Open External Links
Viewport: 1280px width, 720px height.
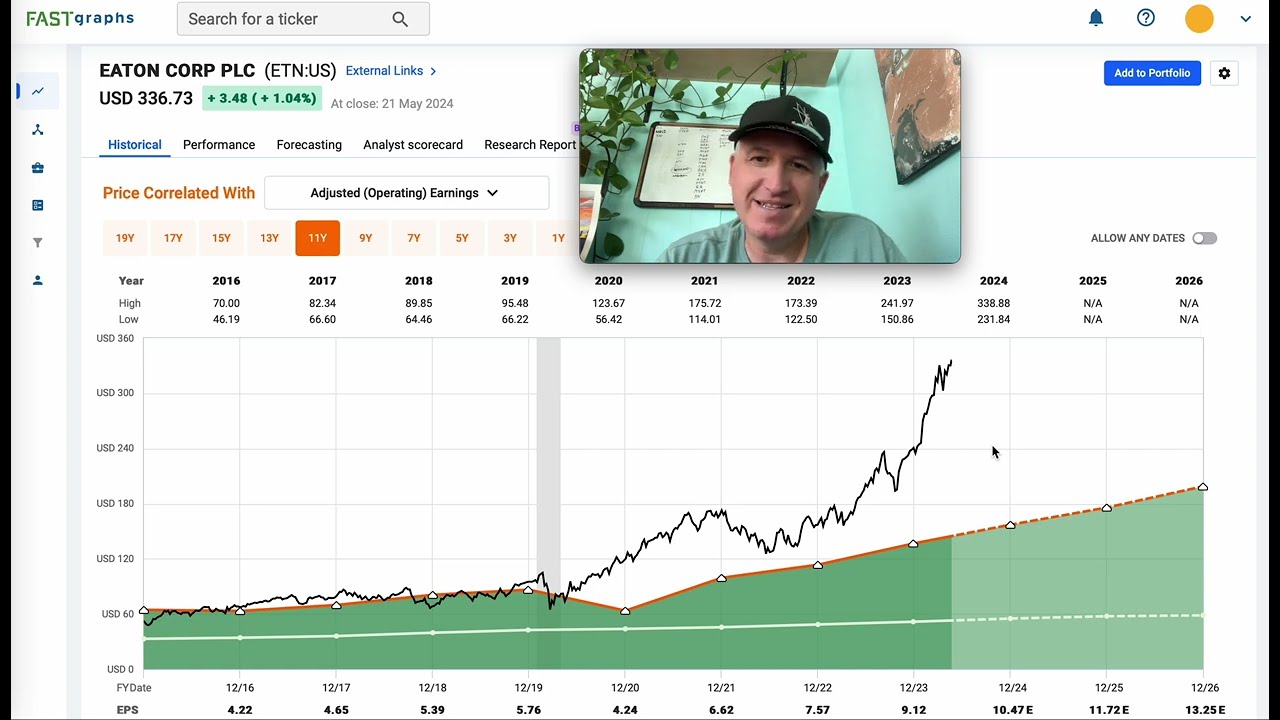[x=391, y=71]
